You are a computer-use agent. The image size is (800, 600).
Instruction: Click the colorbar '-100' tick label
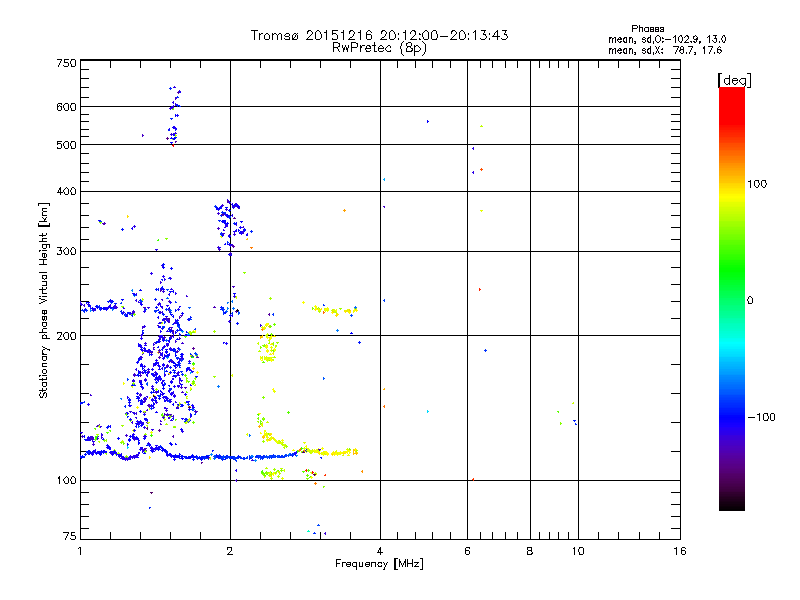tap(761, 417)
